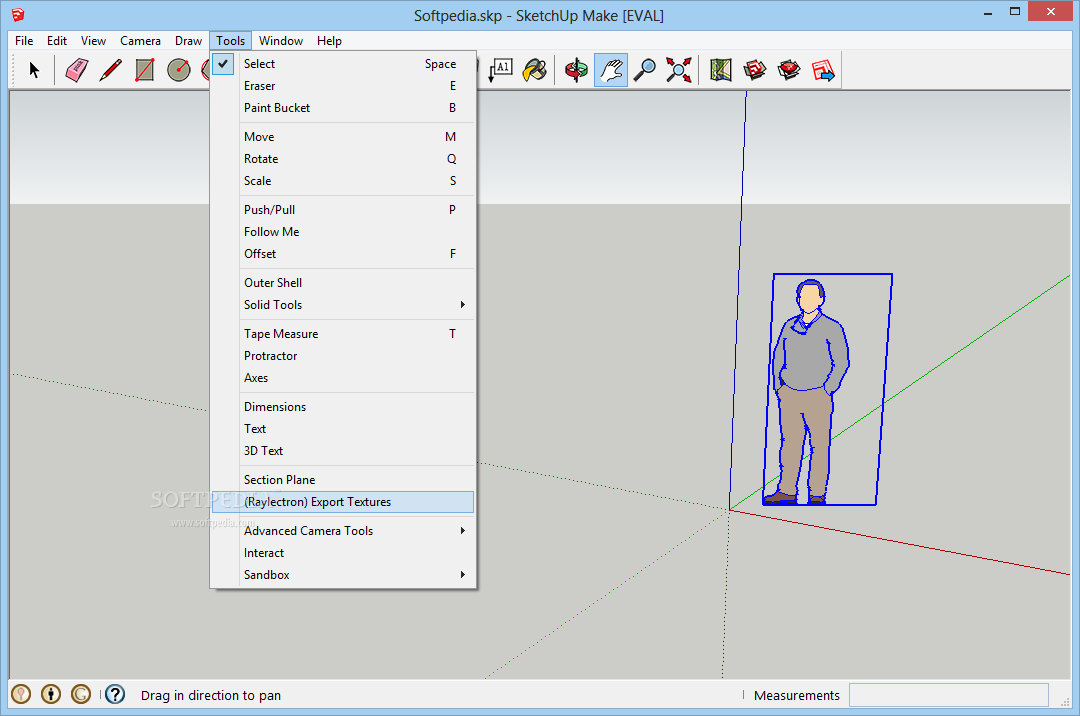Open the View menu
This screenshot has width=1080, height=716.
[x=93, y=41]
